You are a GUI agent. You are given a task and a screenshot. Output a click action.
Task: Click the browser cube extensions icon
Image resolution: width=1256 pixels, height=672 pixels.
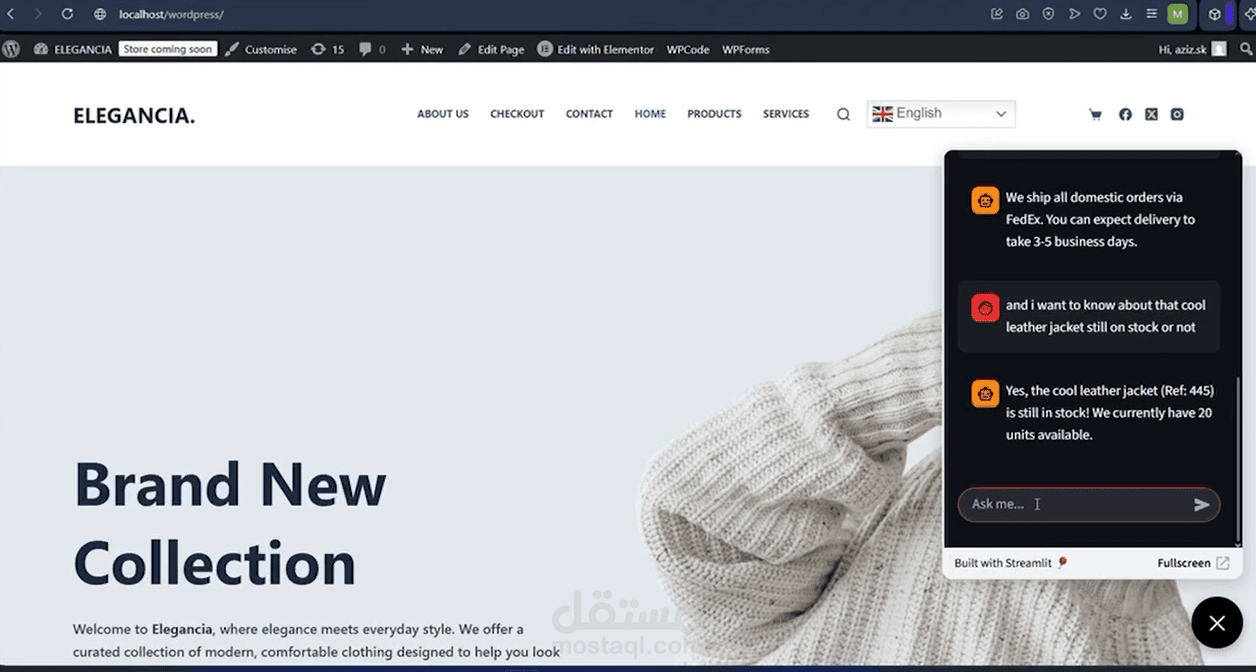coord(1214,14)
